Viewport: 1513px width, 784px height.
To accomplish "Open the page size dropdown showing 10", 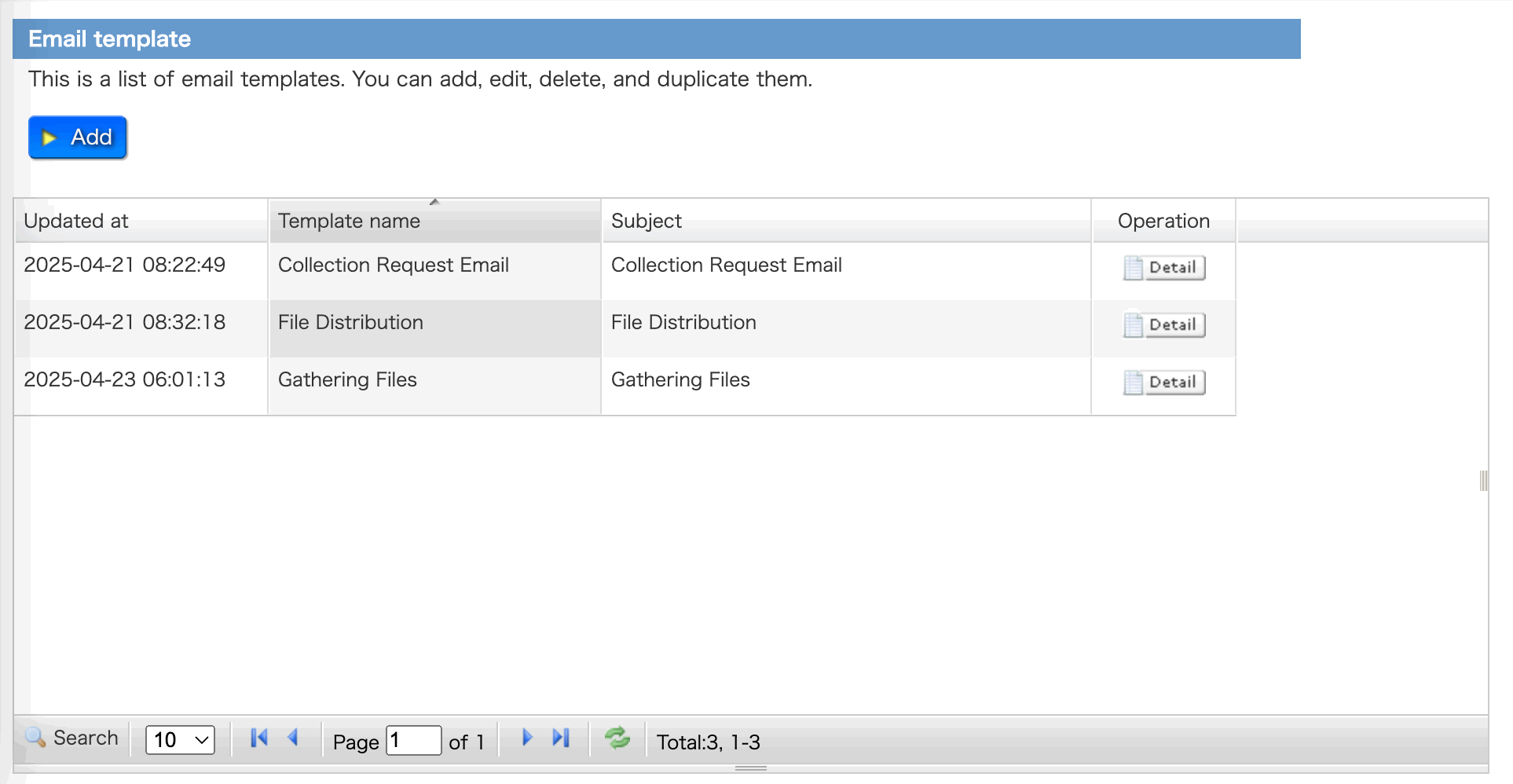I will [179, 739].
